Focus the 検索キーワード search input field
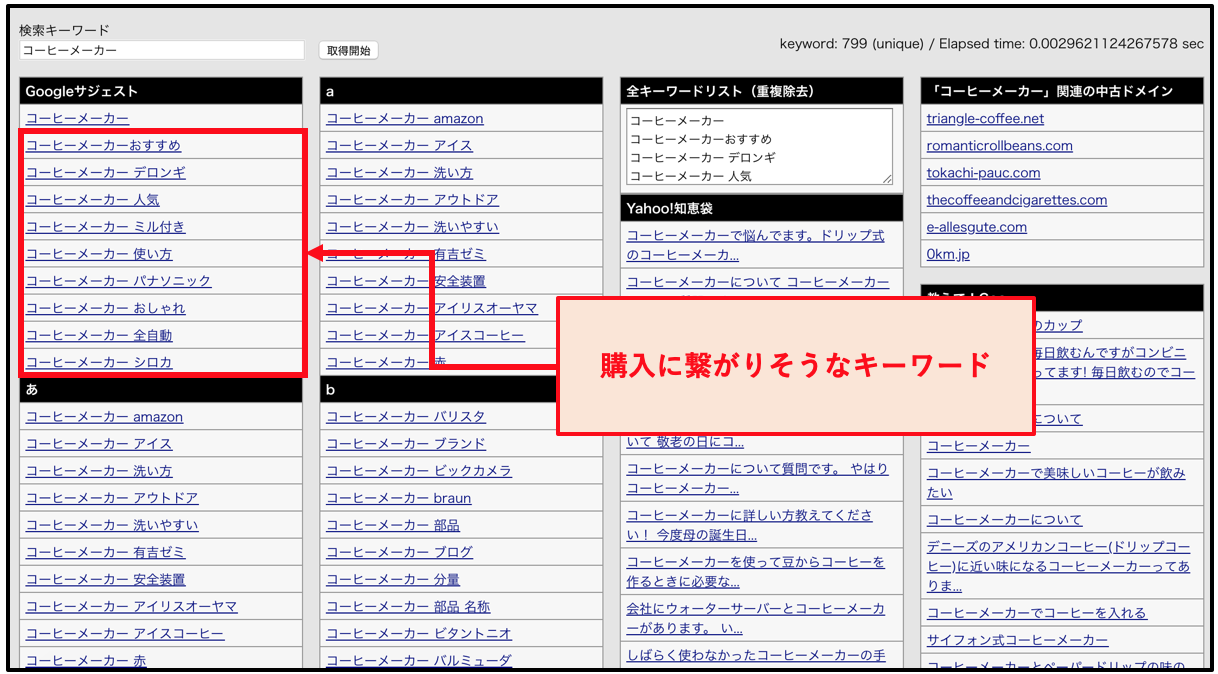The height and width of the screenshot is (674, 1218). [162, 50]
